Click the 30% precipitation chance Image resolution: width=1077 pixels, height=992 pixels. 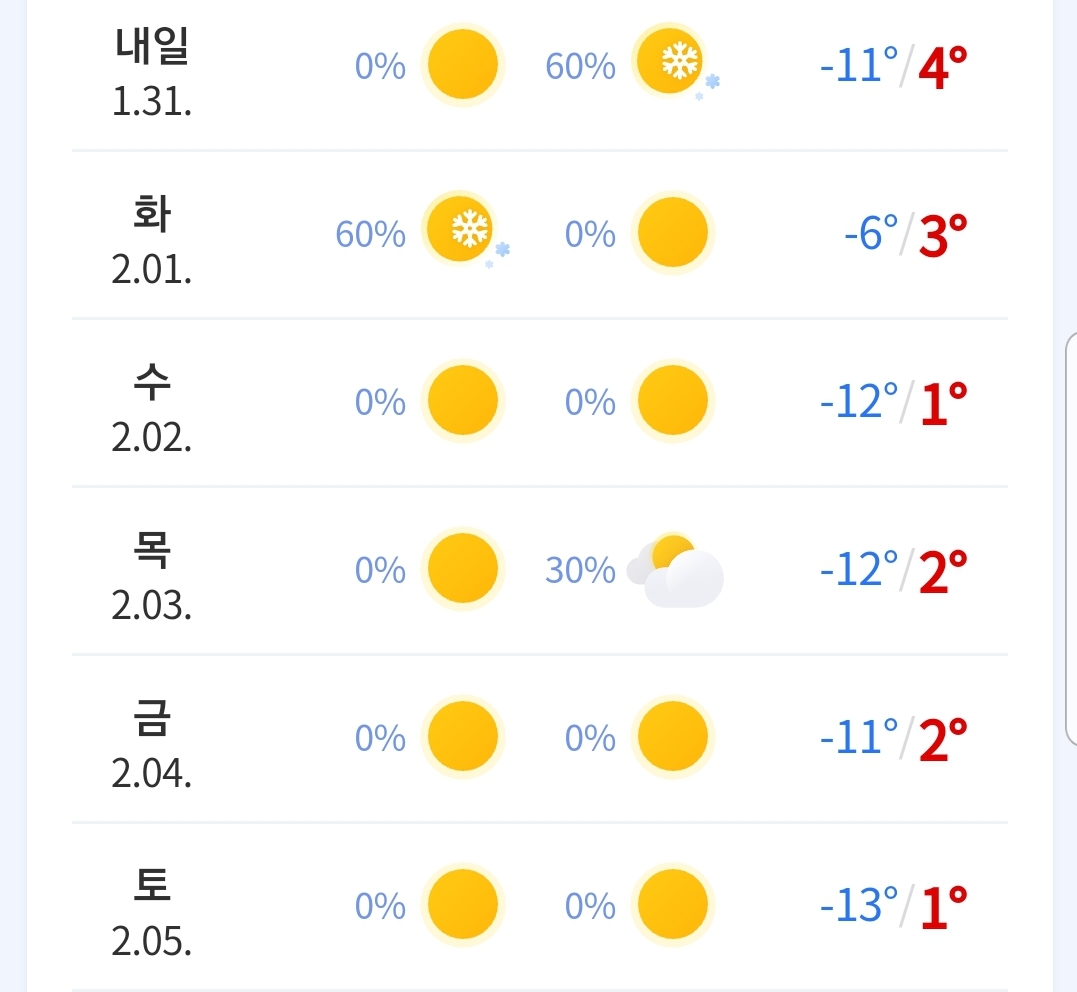tap(580, 570)
